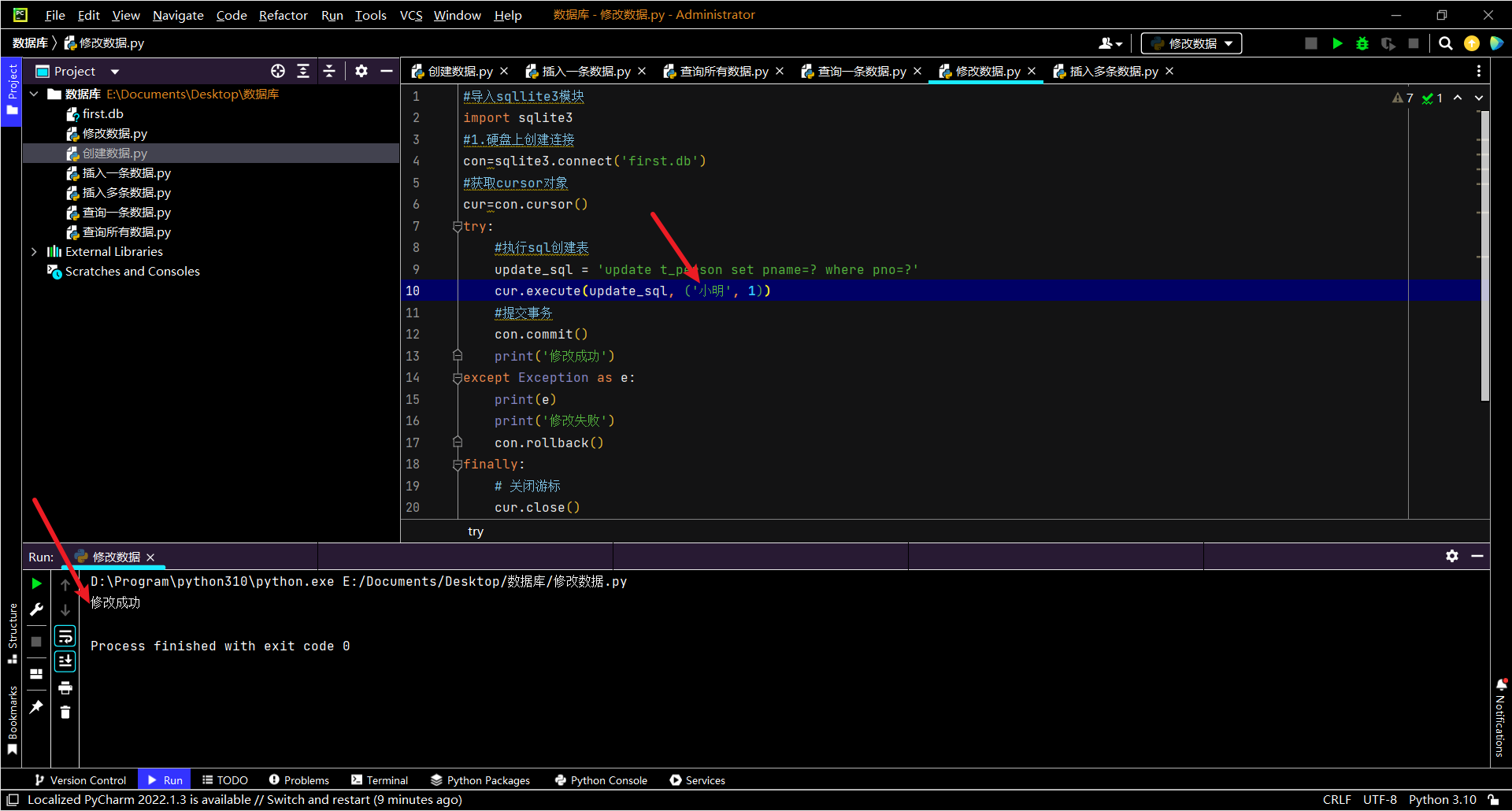Toggle the Project tool window sidebar button
Screen dimensions: 1512x811
point(12,88)
